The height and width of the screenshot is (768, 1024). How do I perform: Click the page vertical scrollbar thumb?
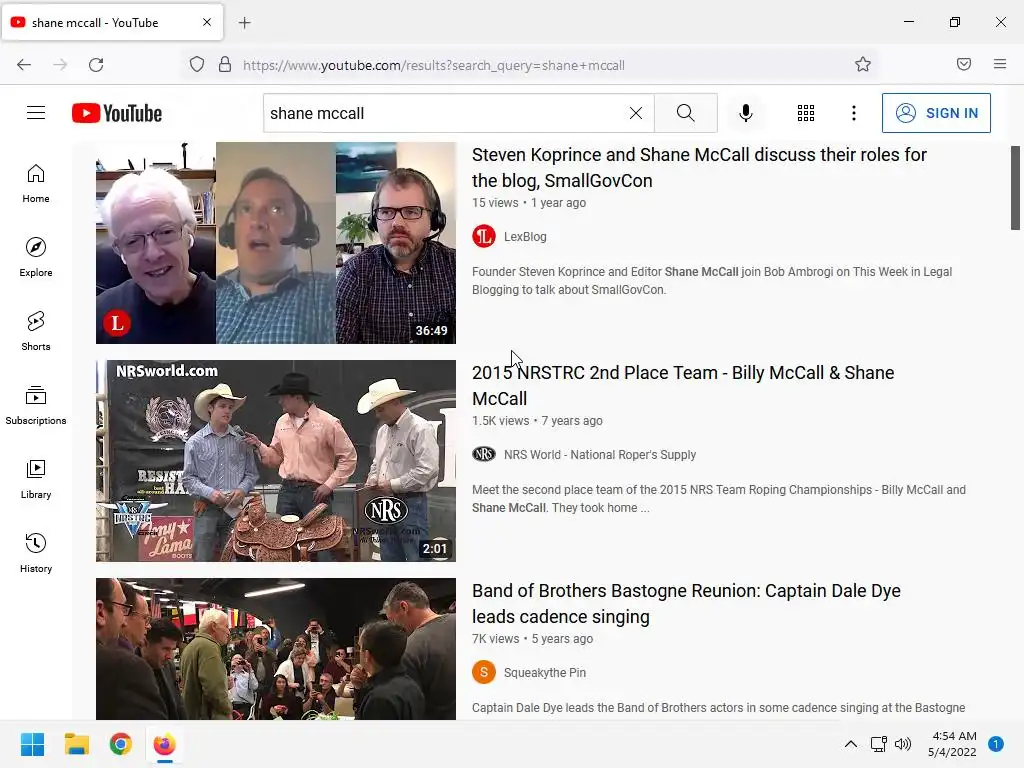pyautogui.click(x=1016, y=187)
